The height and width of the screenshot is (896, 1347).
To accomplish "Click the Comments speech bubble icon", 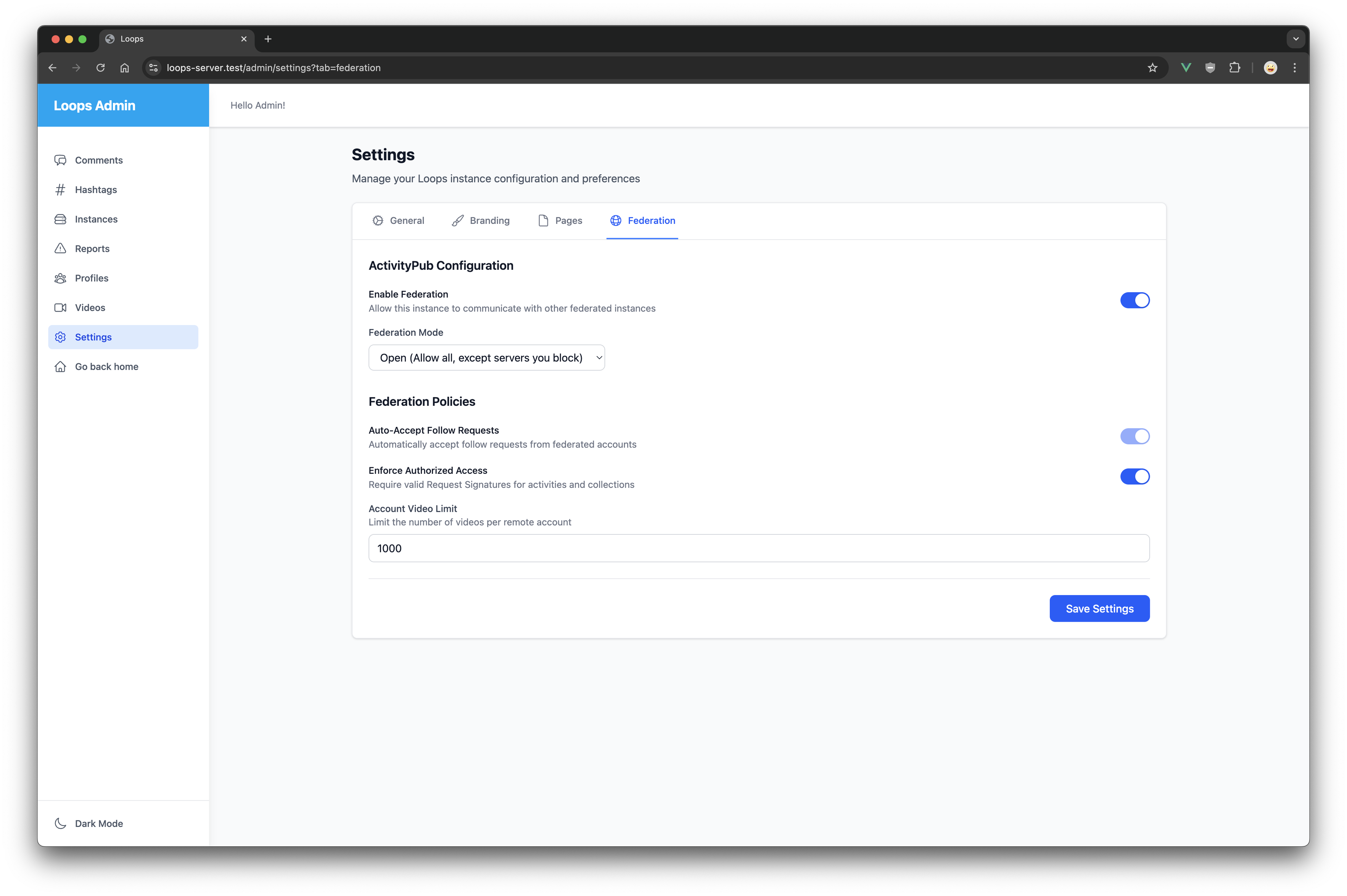I will tap(60, 160).
